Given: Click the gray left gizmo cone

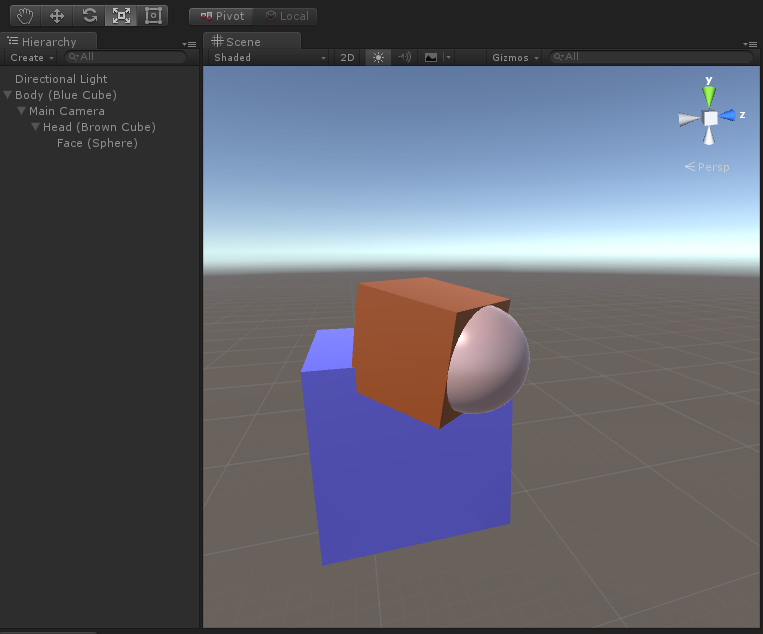Looking at the screenshot, I should click(689, 119).
